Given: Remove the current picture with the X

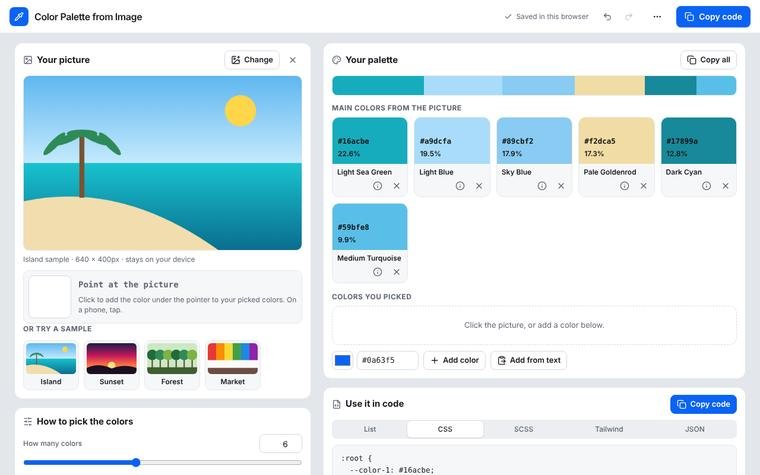Looking at the screenshot, I should (293, 60).
